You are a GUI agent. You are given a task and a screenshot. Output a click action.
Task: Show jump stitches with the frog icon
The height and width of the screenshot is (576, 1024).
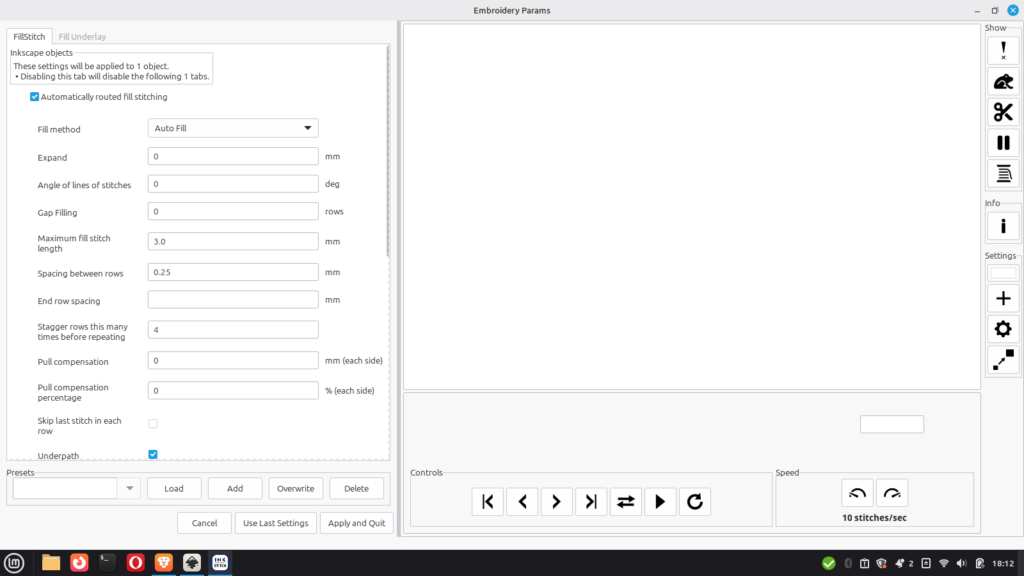tap(1003, 82)
